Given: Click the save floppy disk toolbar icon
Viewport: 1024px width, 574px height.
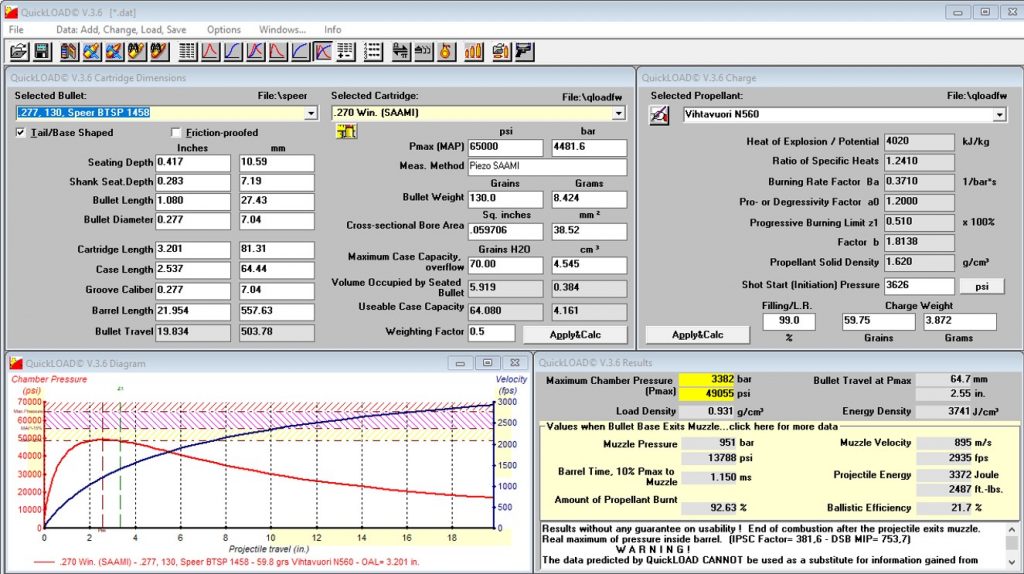Looking at the screenshot, I should click(x=42, y=52).
